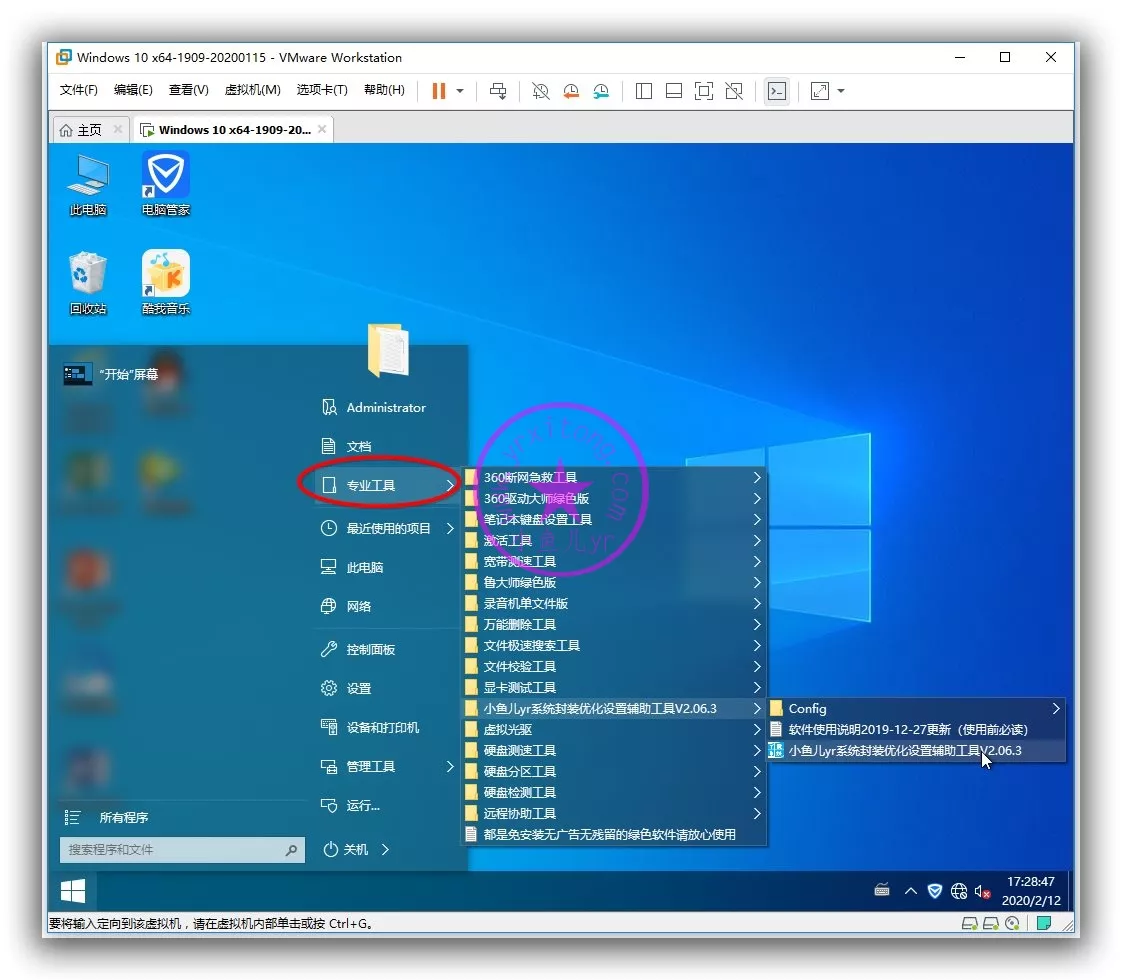Expand the Config folder submenu
The width and height of the screenshot is (1122, 980).
[1055, 708]
